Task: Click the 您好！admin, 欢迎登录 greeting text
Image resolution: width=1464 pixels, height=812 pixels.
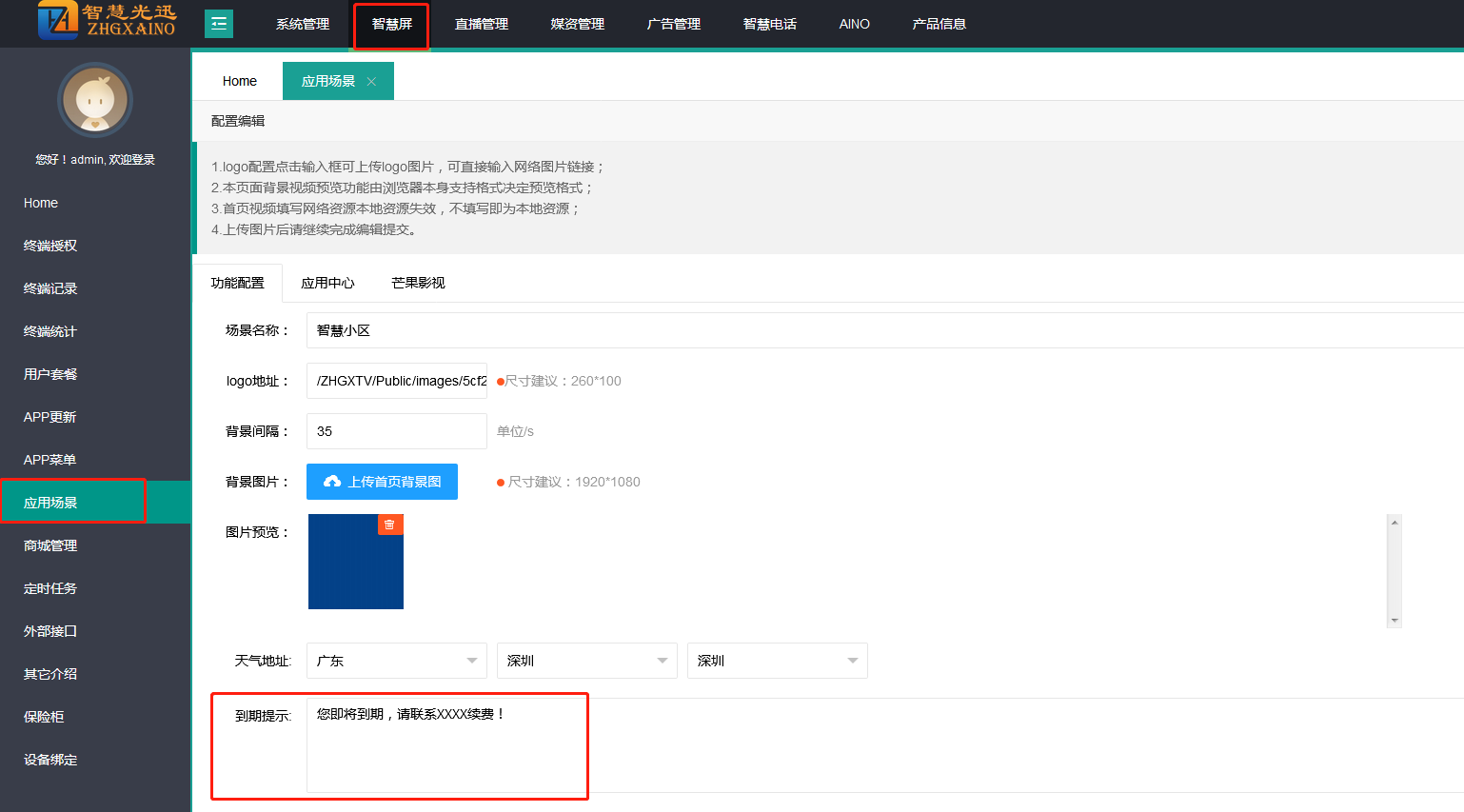Action: tap(95, 160)
